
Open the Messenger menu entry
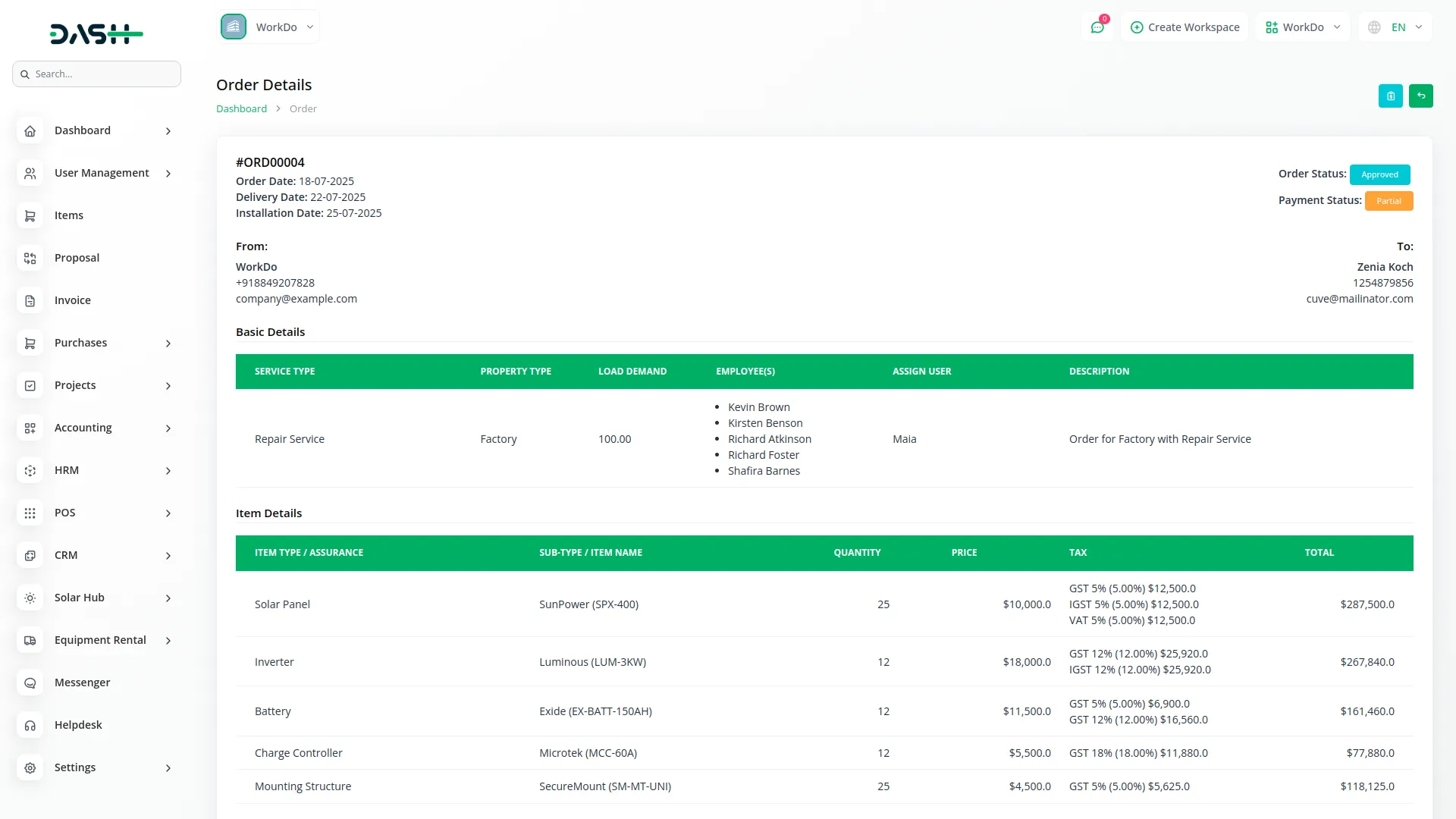click(97, 683)
